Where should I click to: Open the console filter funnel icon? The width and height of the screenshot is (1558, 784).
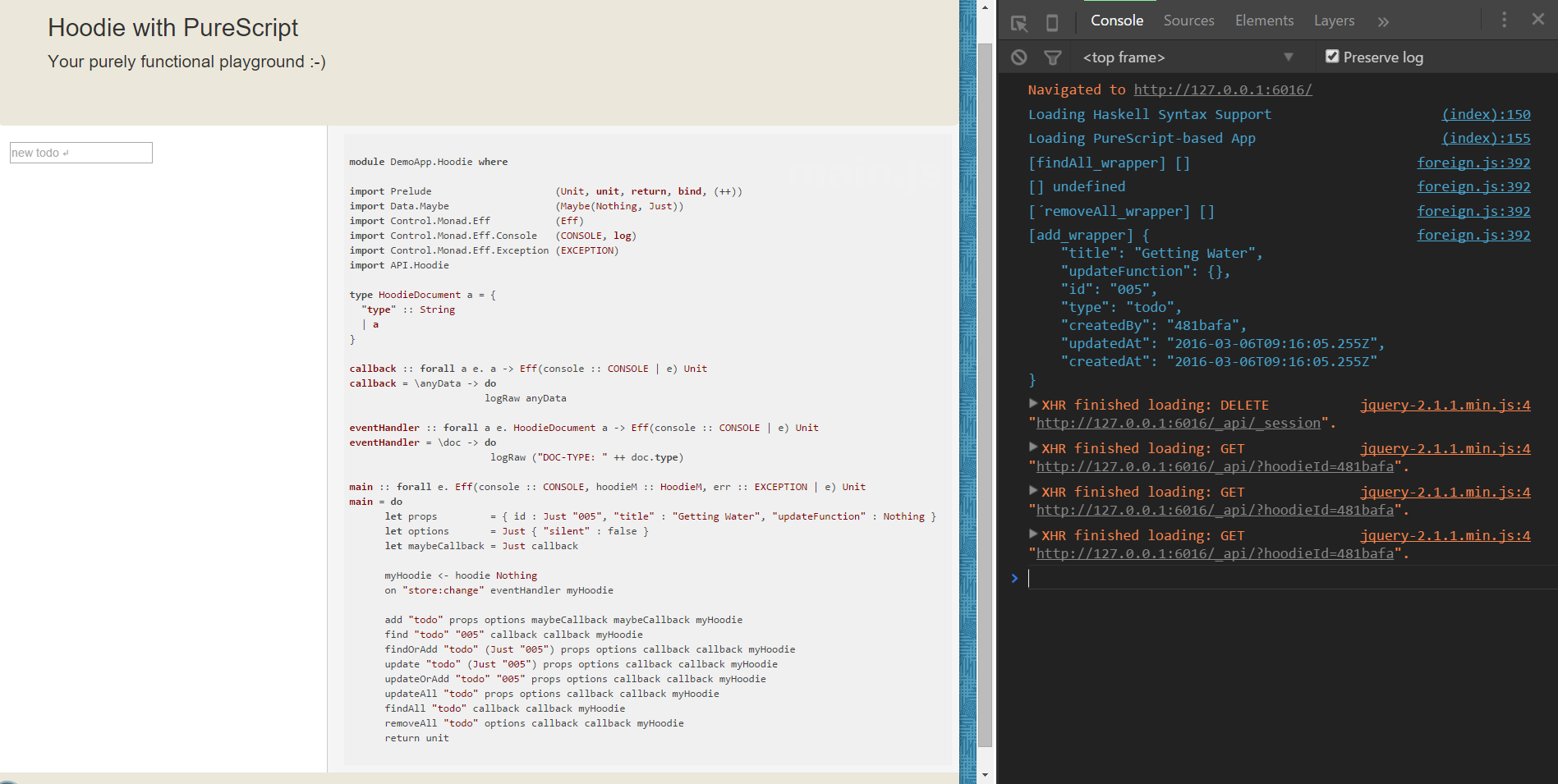pyautogui.click(x=1053, y=57)
